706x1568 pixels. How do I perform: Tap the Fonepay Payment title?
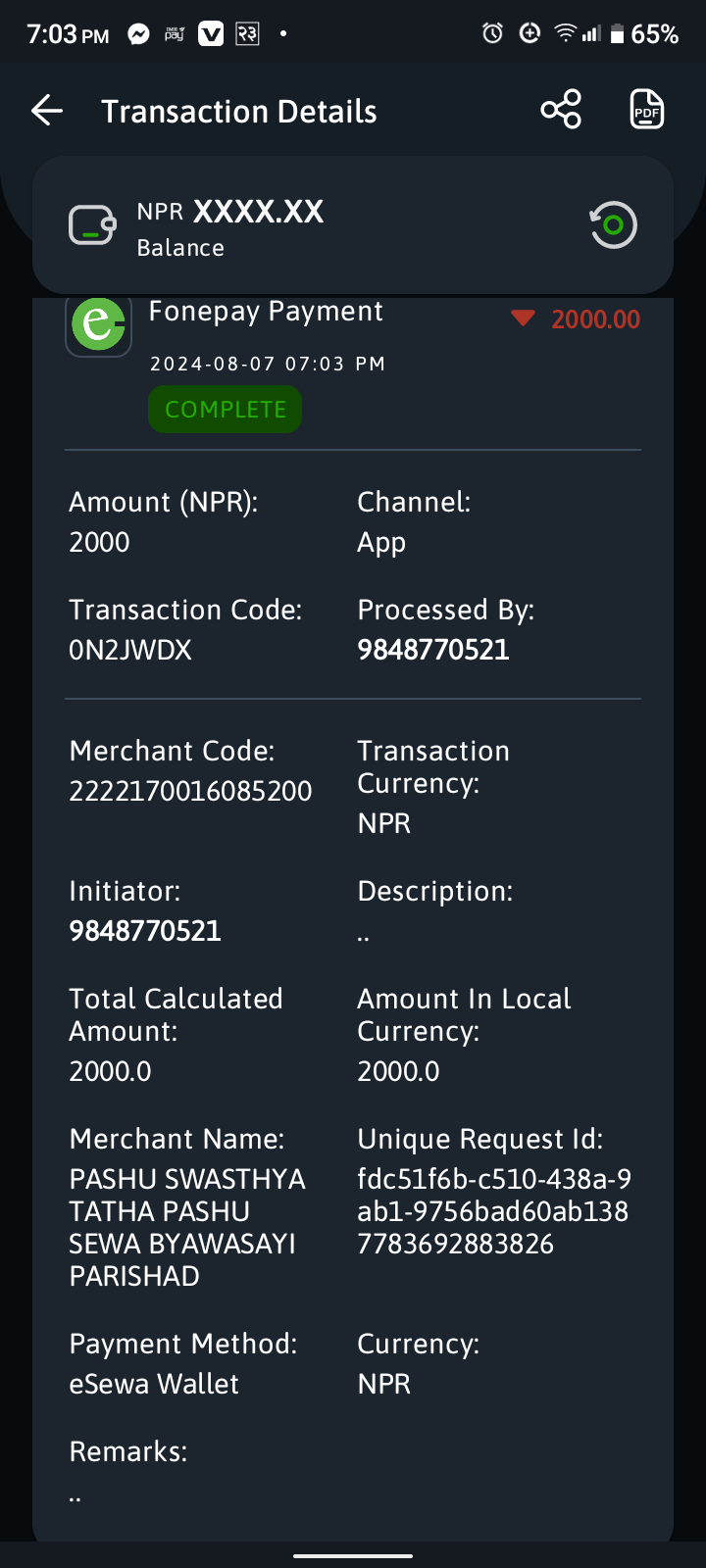(x=266, y=312)
